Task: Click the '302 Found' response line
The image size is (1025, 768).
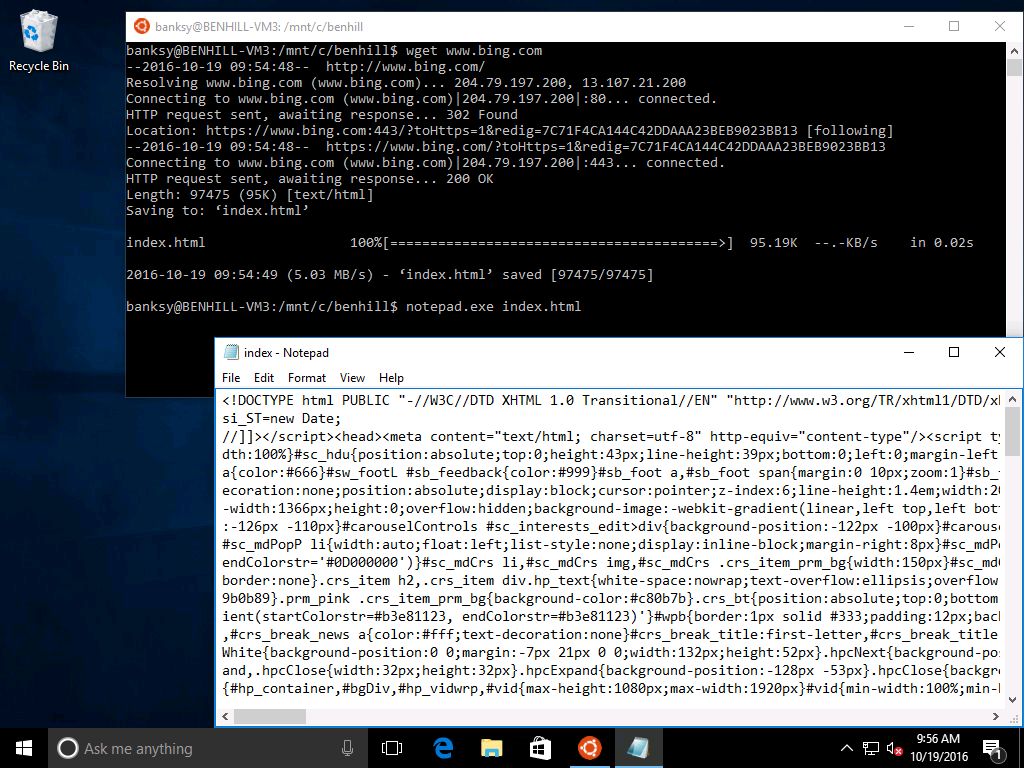Action: [322, 114]
